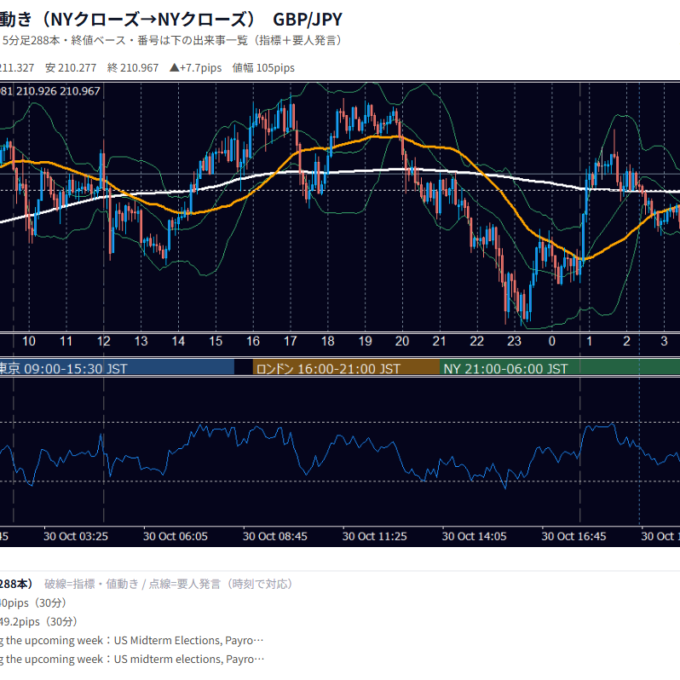Click hour label 18 on time axis
Screen dimensions: 680x680
click(327, 341)
